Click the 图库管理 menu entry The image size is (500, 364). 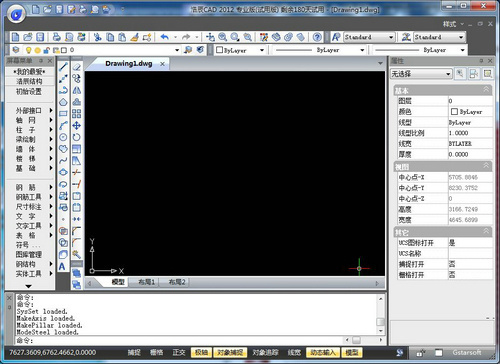click(x=29, y=254)
